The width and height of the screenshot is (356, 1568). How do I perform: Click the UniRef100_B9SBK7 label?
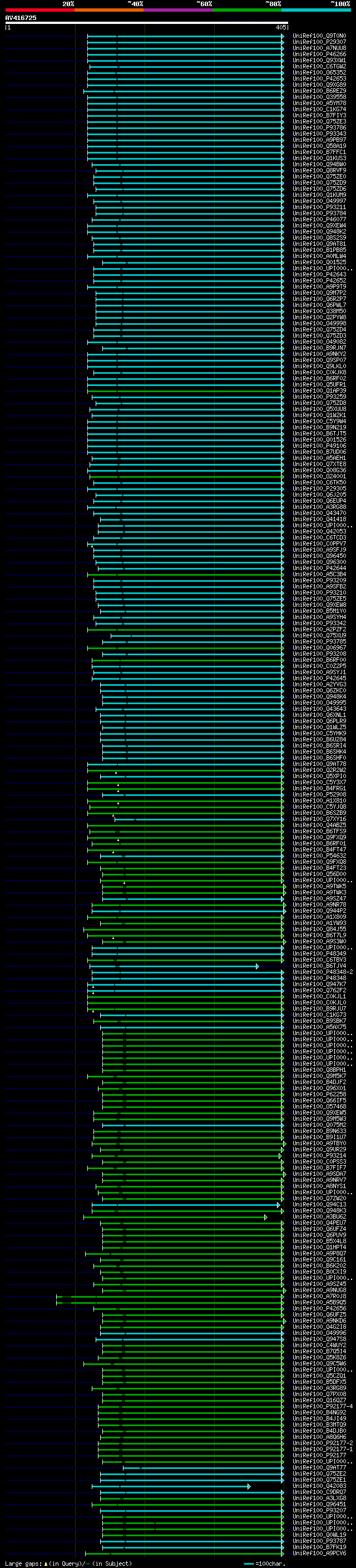[319, 1021]
